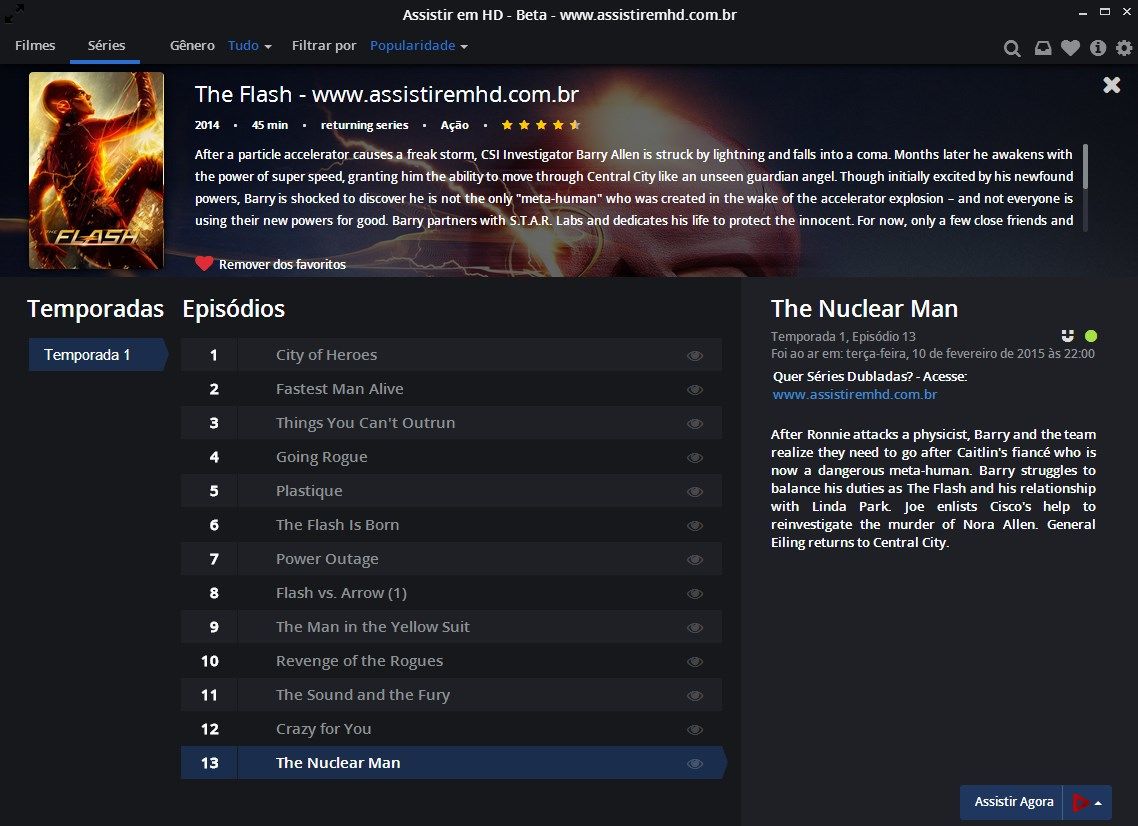This screenshot has width=1138, height=826.
Task: Click the green health indicator dot
Action: (1091, 335)
